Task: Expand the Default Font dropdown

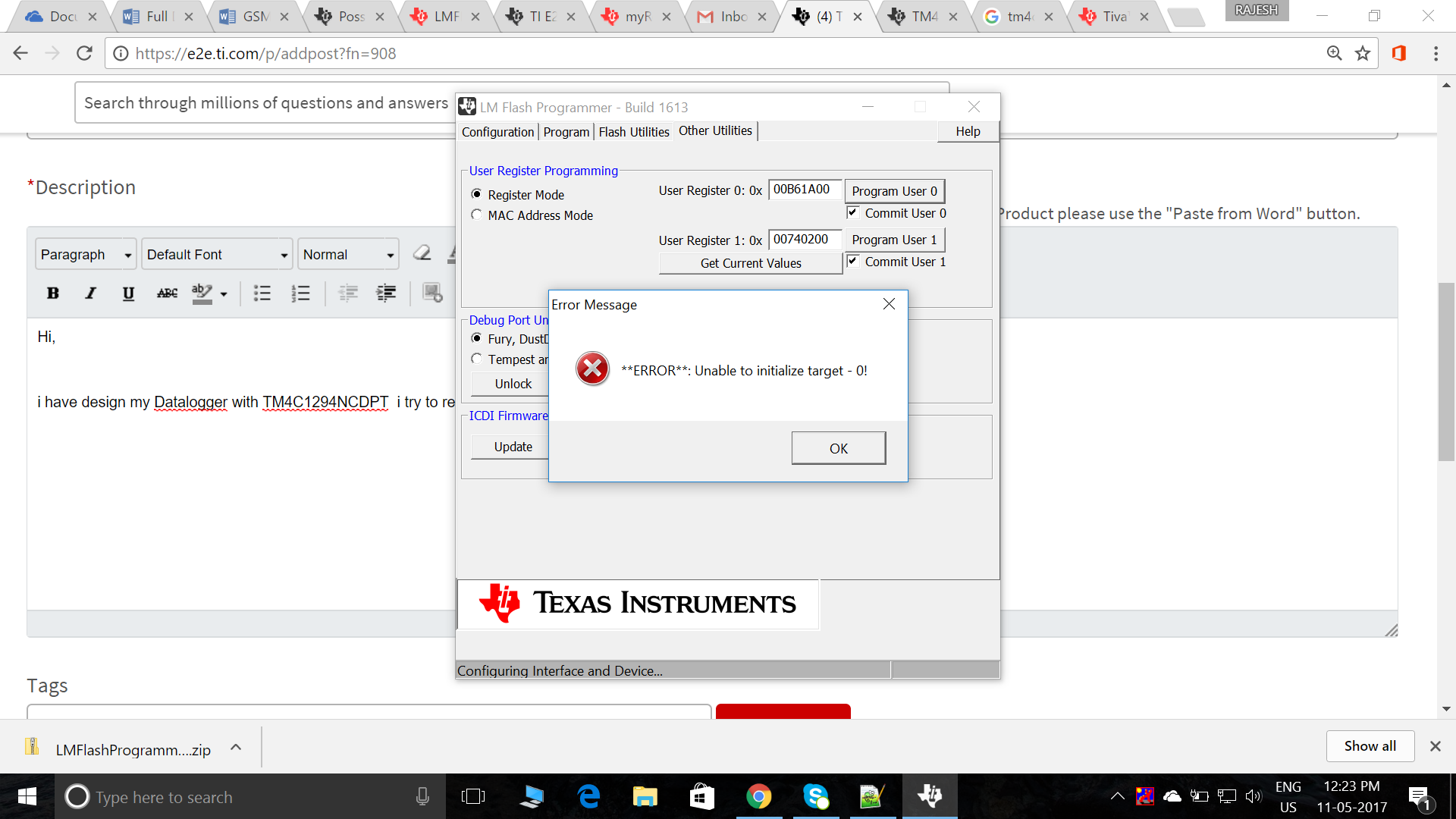Action: coord(217,255)
